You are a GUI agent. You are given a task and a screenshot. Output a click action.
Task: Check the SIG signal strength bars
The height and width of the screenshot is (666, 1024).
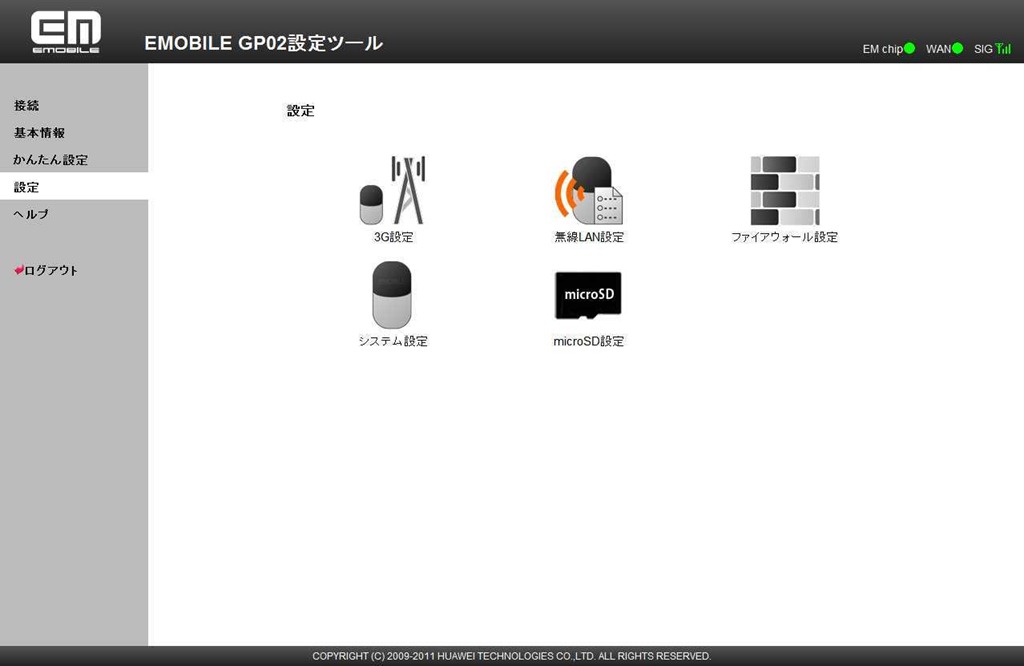(1003, 48)
